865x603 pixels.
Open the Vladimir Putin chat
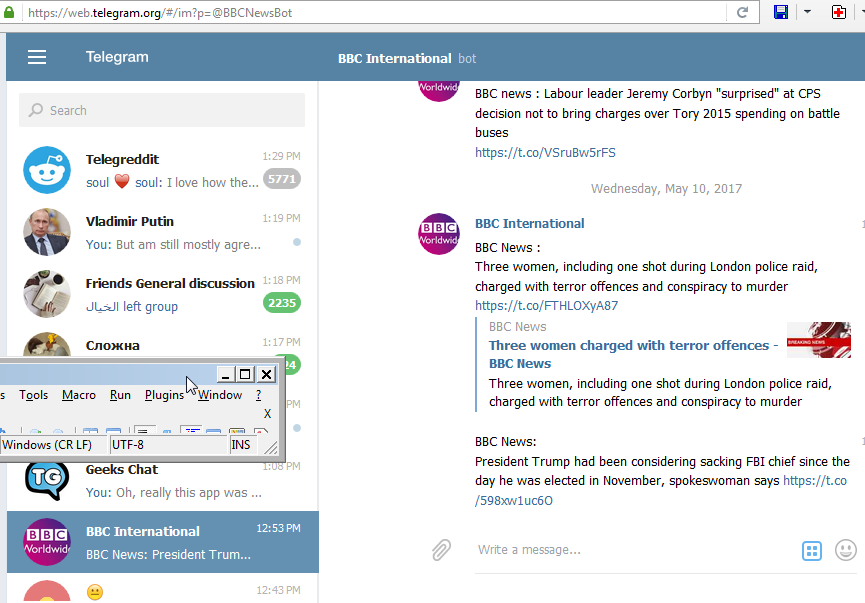coord(162,232)
